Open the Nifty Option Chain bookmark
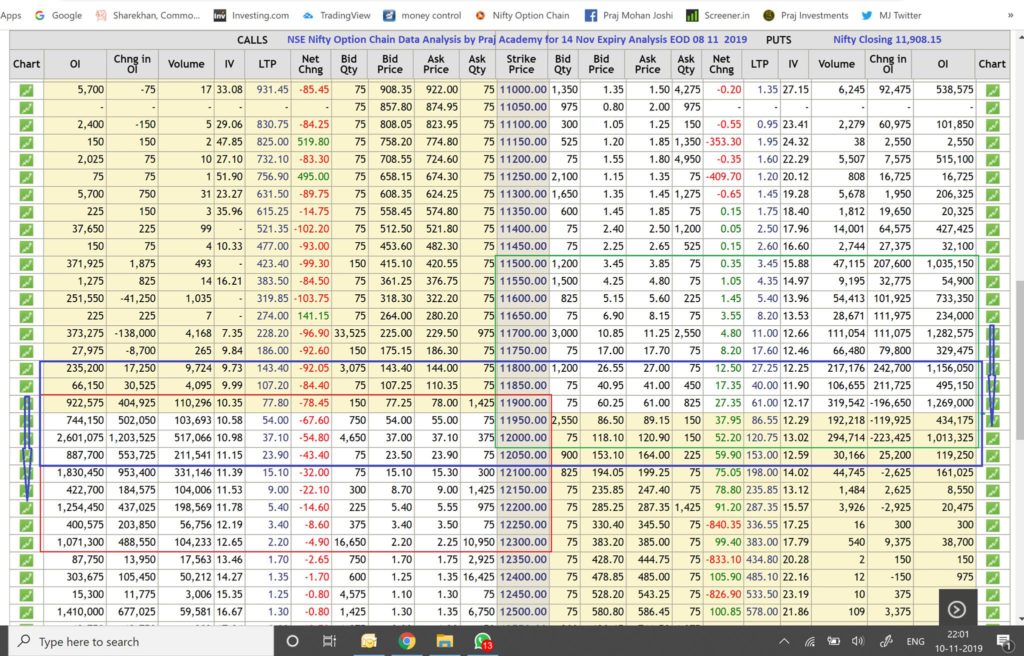 [x=521, y=15]
